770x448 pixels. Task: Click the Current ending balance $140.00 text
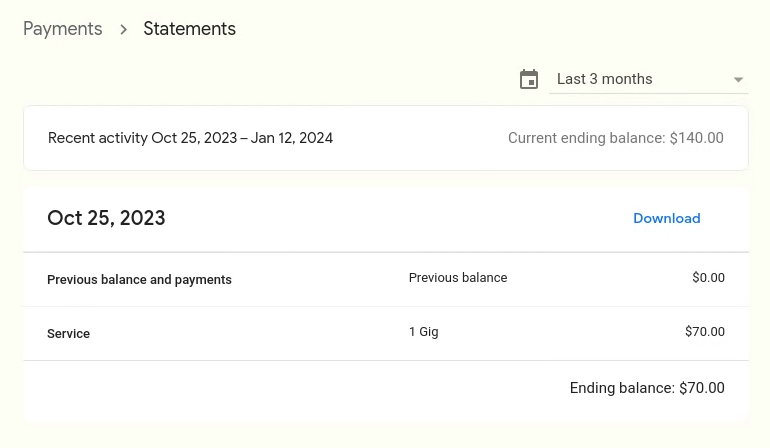615,138
